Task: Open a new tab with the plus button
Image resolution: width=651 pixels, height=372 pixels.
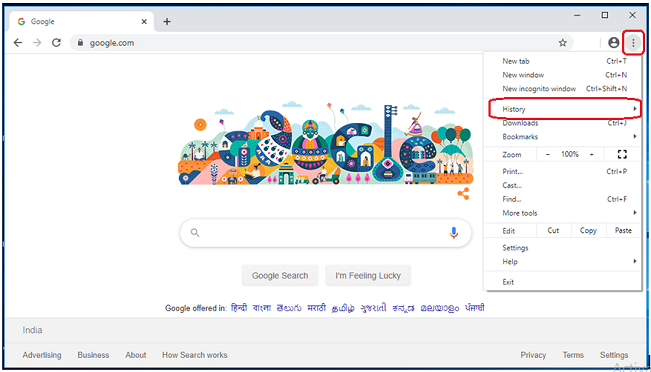Action: tap(167, 22)
